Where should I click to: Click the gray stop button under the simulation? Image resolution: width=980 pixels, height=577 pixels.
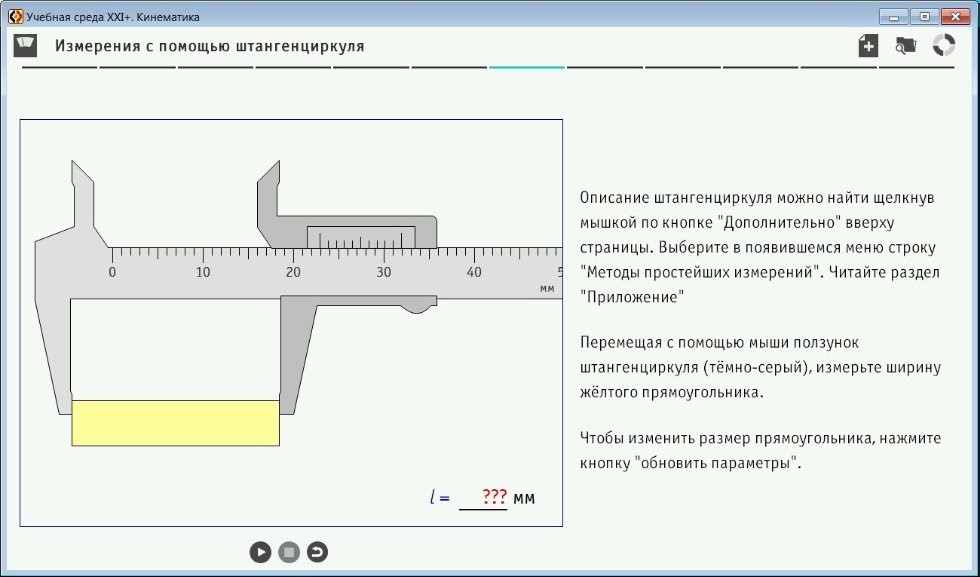(289, 551)
